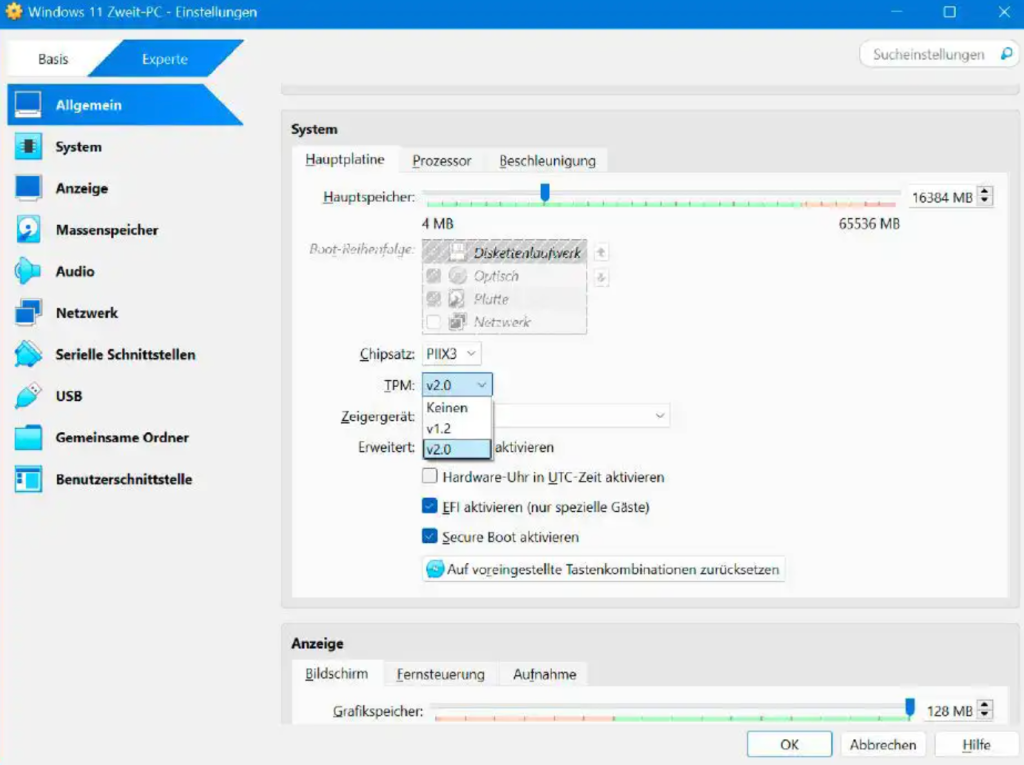The width and height of the screenshot is (1024, 765).
Task: Disable EFI aktivieren checkbox
Action: point(429,507)
